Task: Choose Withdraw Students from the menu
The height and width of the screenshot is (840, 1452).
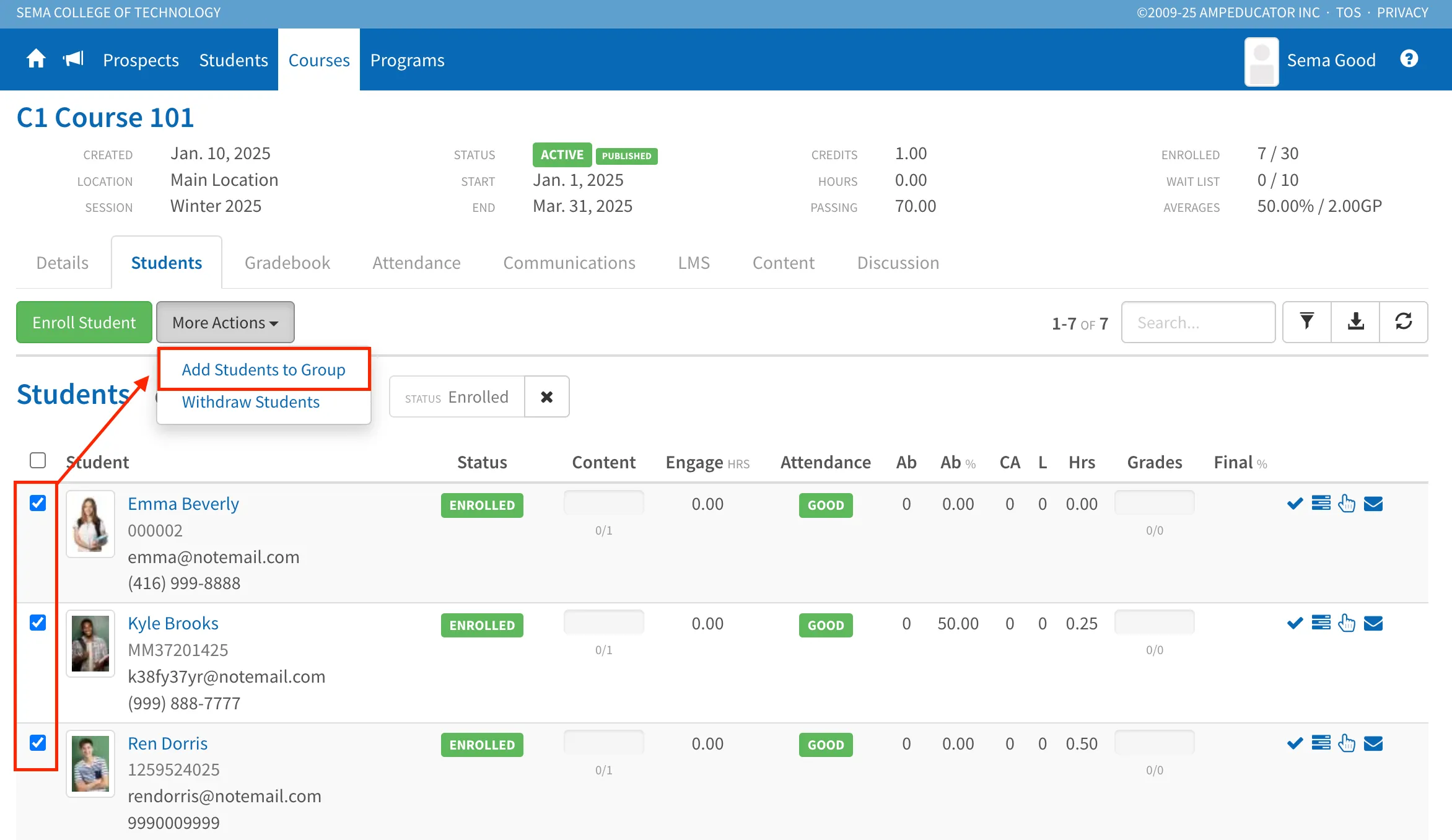Action: pyautogui.click(x=251, y=402)
